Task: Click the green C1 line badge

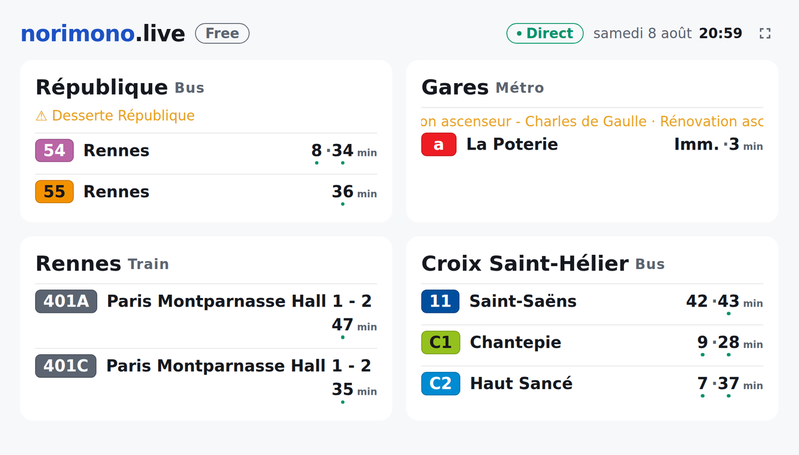Action: 441,342
